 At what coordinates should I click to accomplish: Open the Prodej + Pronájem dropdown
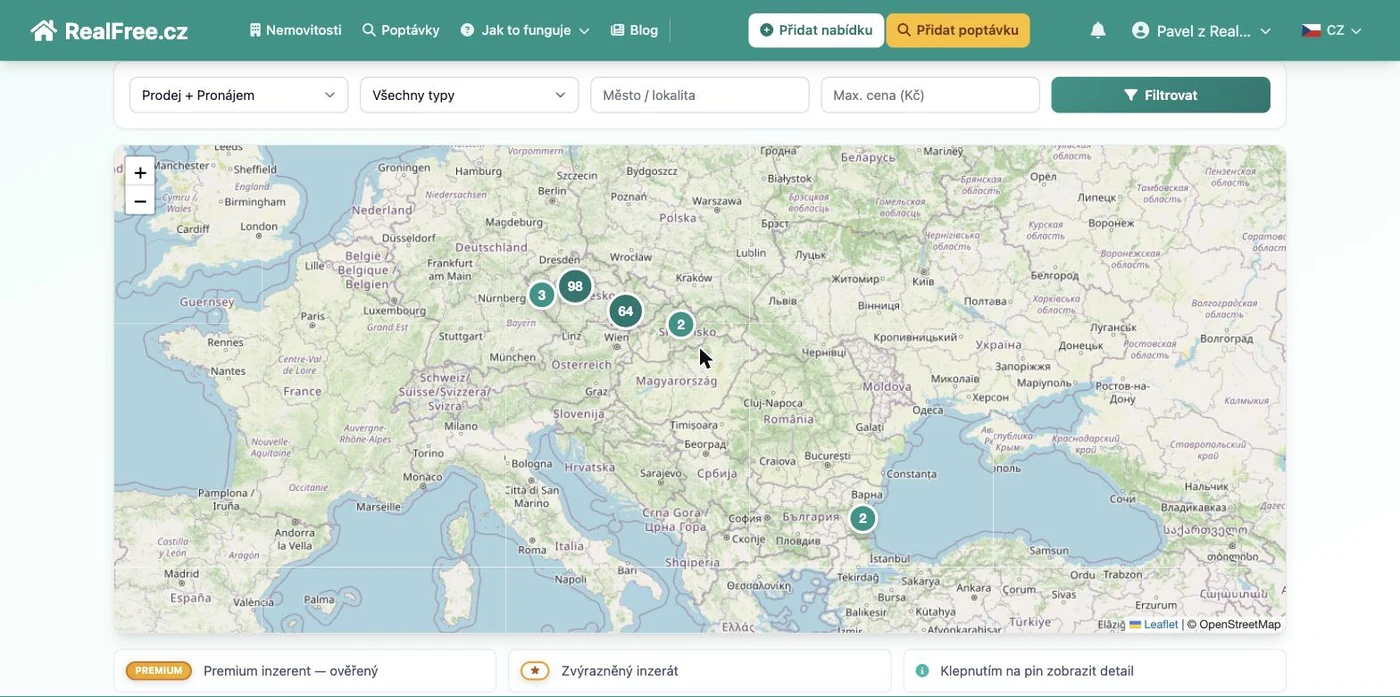point(239,95)
